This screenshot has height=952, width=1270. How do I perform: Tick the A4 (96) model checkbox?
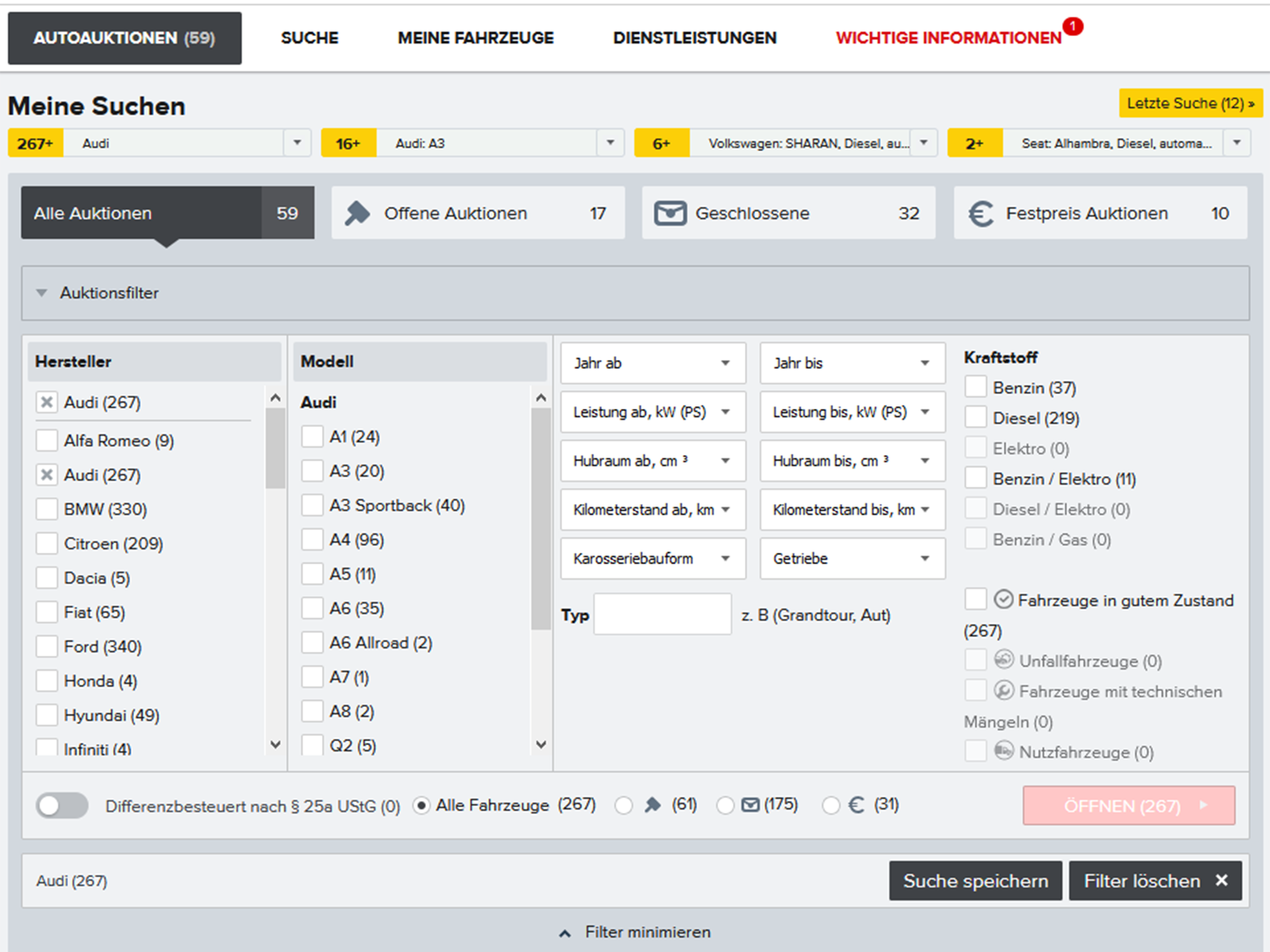[x=312, y=539]
